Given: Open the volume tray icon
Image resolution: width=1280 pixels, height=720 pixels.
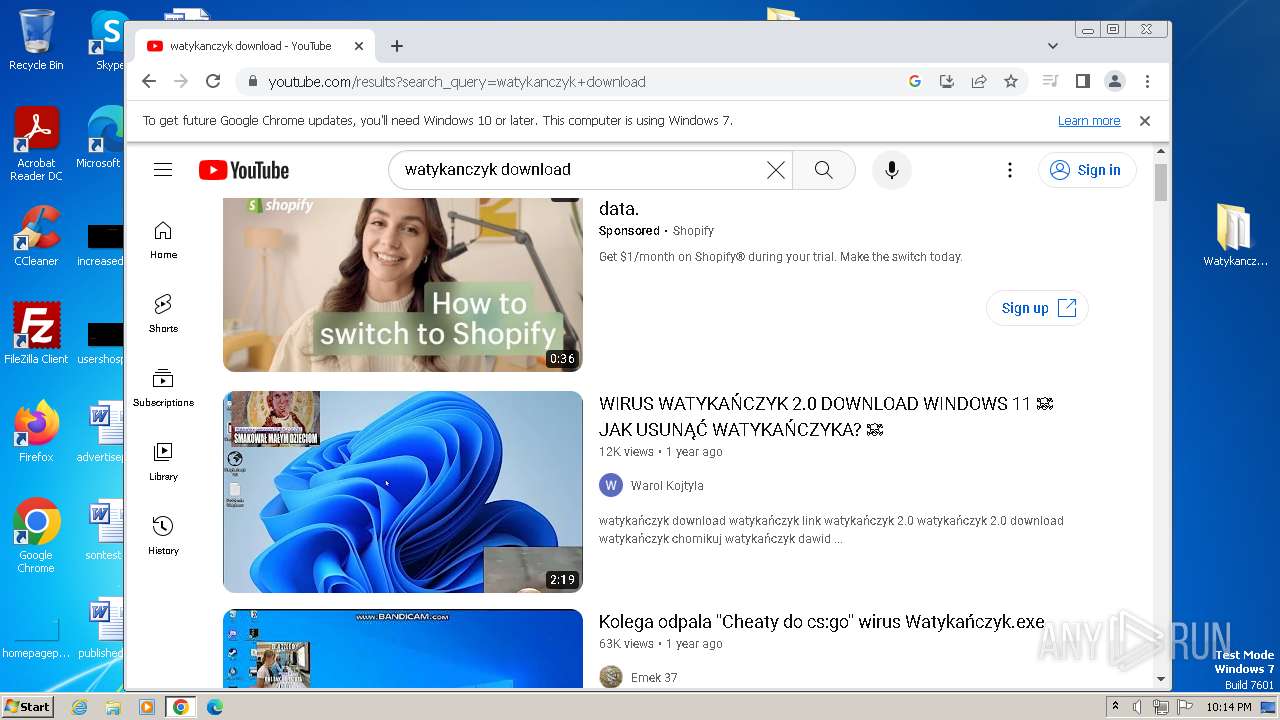Looking at the screenshot, I should pos(1137,707).
